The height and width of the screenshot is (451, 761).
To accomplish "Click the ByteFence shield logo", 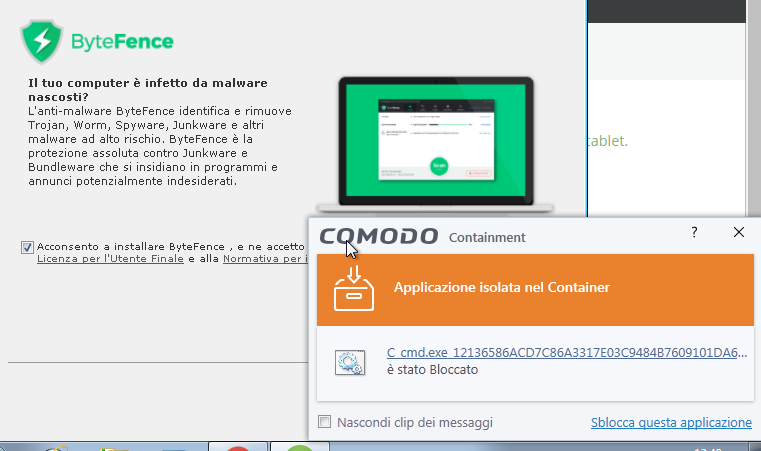I will [x=42, y=41].
